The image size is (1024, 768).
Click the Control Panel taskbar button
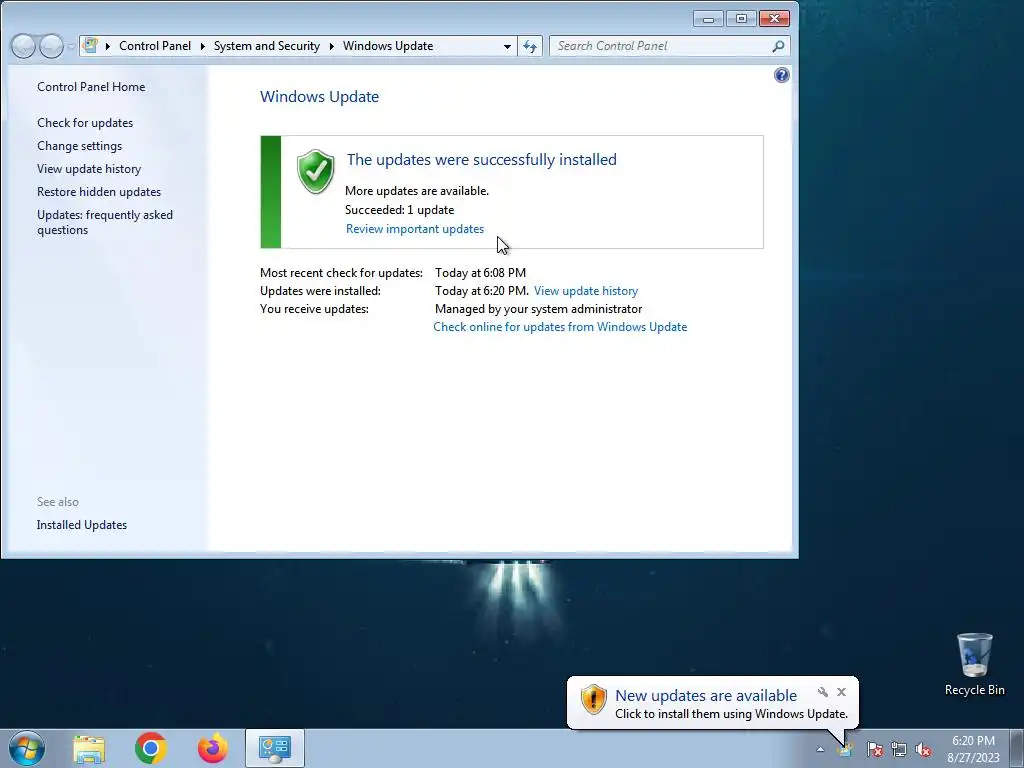[275, 748]
